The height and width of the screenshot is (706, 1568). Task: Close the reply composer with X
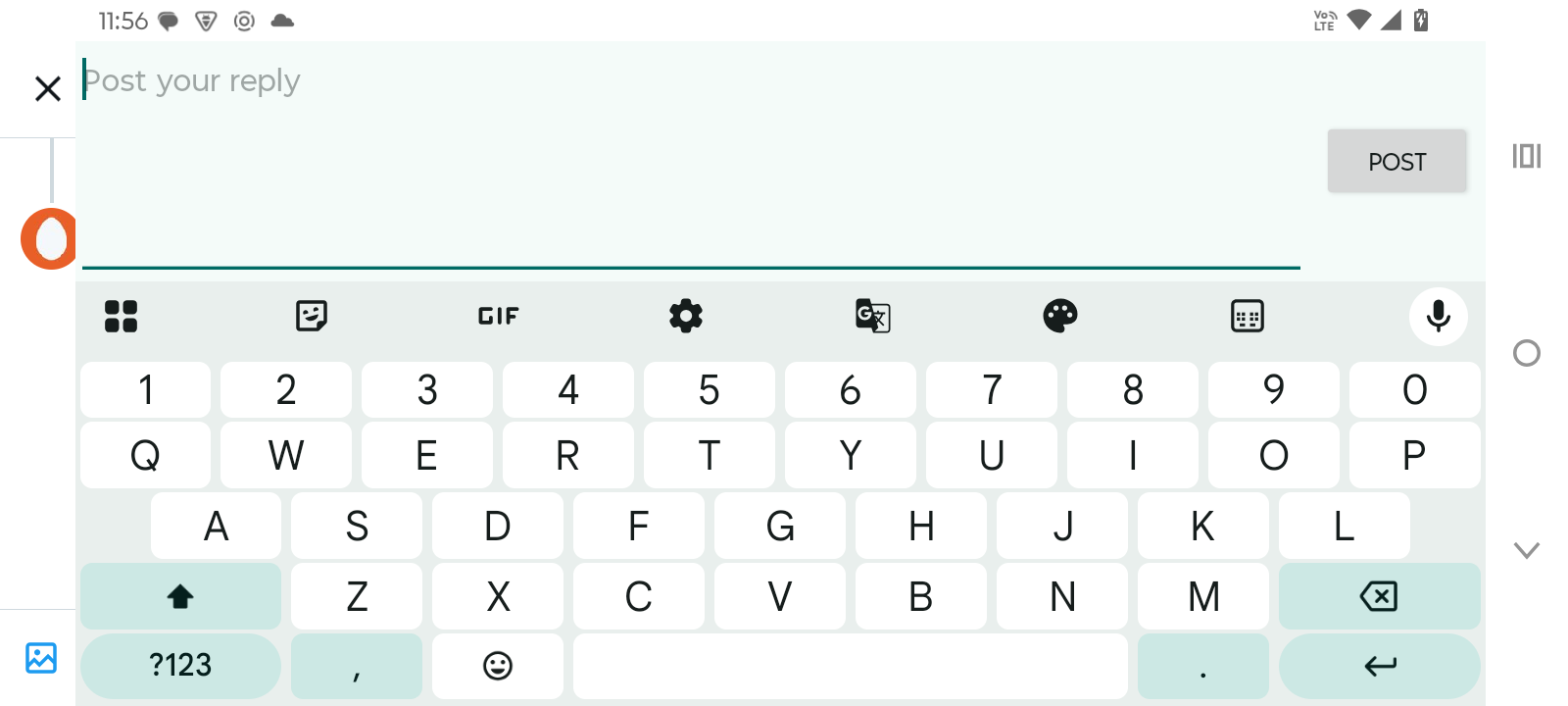click(x=48, y=89)
